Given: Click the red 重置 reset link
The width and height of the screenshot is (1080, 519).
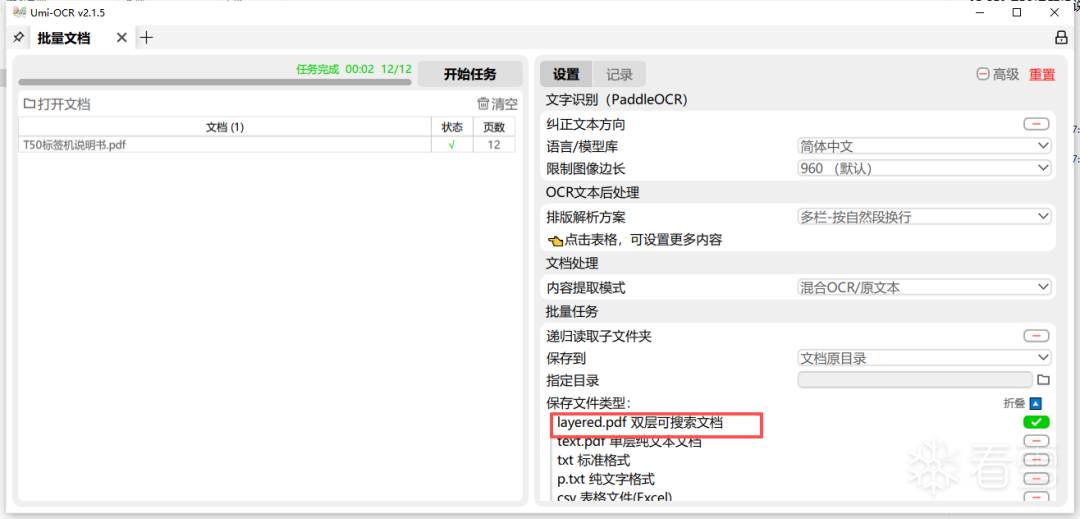Looking at the screenshot, I should [x=1041, y=74].
